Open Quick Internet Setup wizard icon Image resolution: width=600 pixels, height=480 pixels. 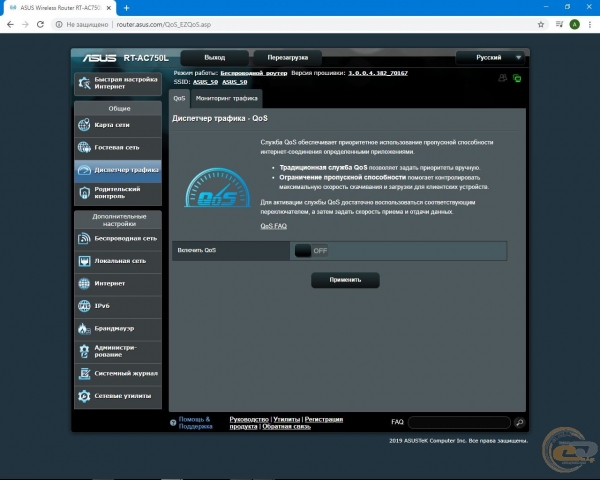click(84, 83)
